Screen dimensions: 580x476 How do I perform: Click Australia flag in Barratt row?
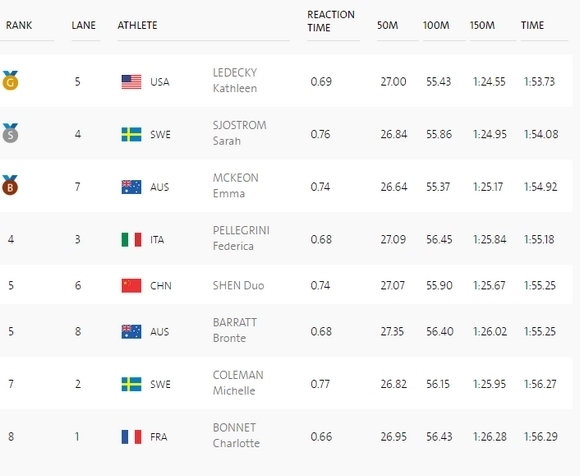[x=131, y=332]
